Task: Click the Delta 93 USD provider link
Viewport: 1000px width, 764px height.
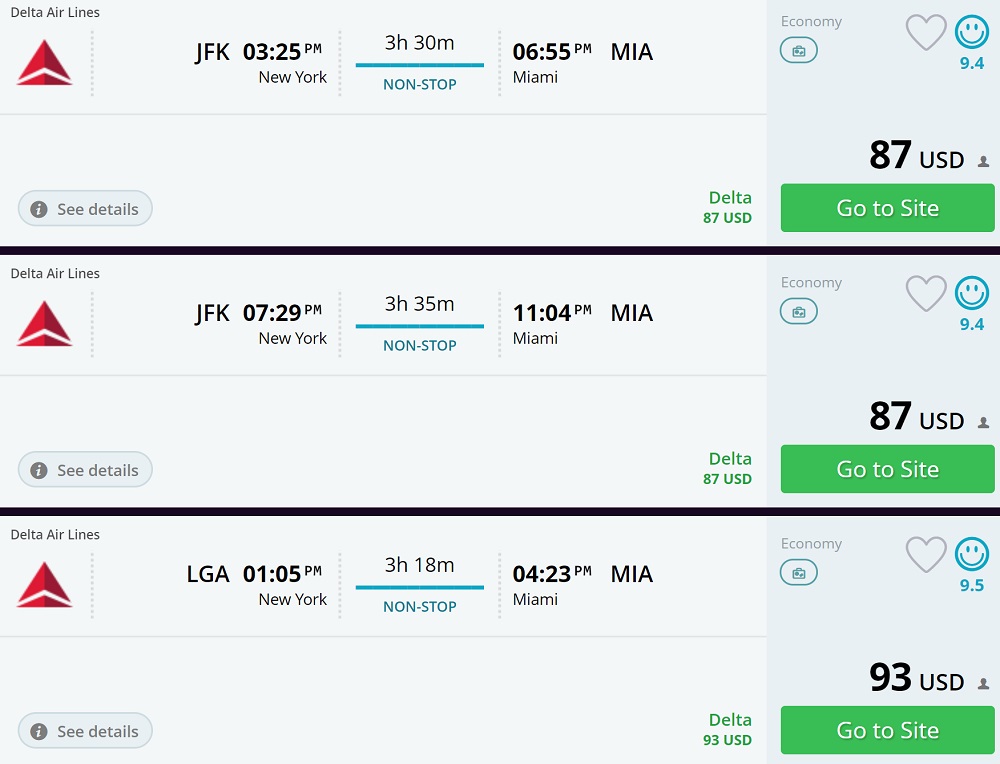Action: click(x=729, y=729)
